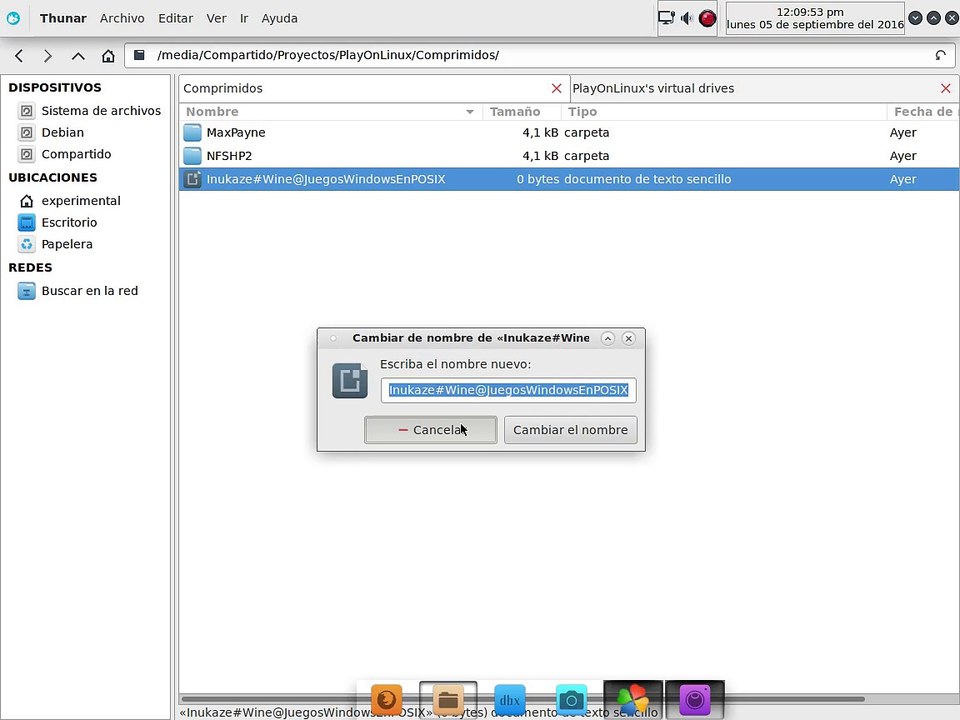Image resolution: width=960 pixels, height=720 pixels.
Task: Open the Thunar application menu
Action: point(63,18)
